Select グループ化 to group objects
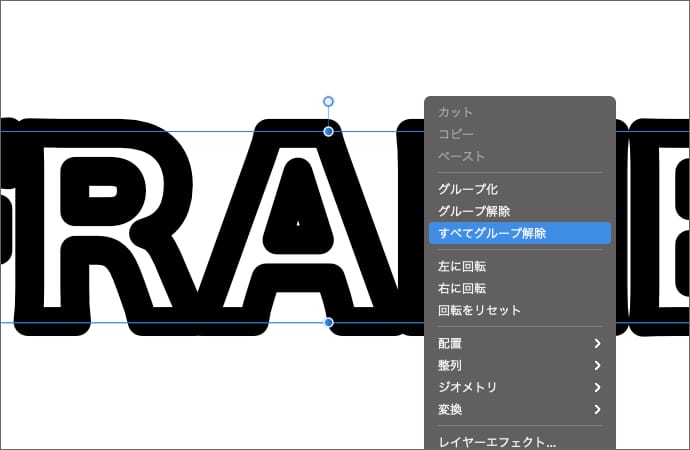The width and height of the screenshot is (690, 450). pos(468,189)
